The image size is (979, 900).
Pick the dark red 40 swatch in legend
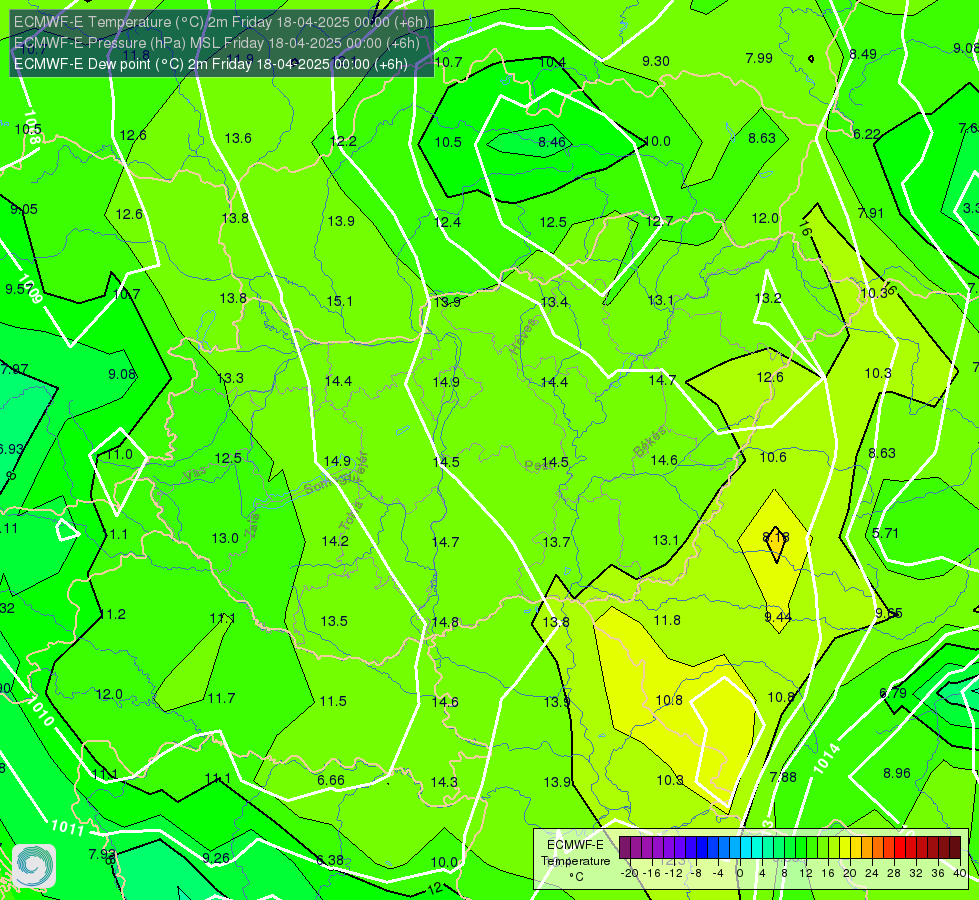point(955,848)
